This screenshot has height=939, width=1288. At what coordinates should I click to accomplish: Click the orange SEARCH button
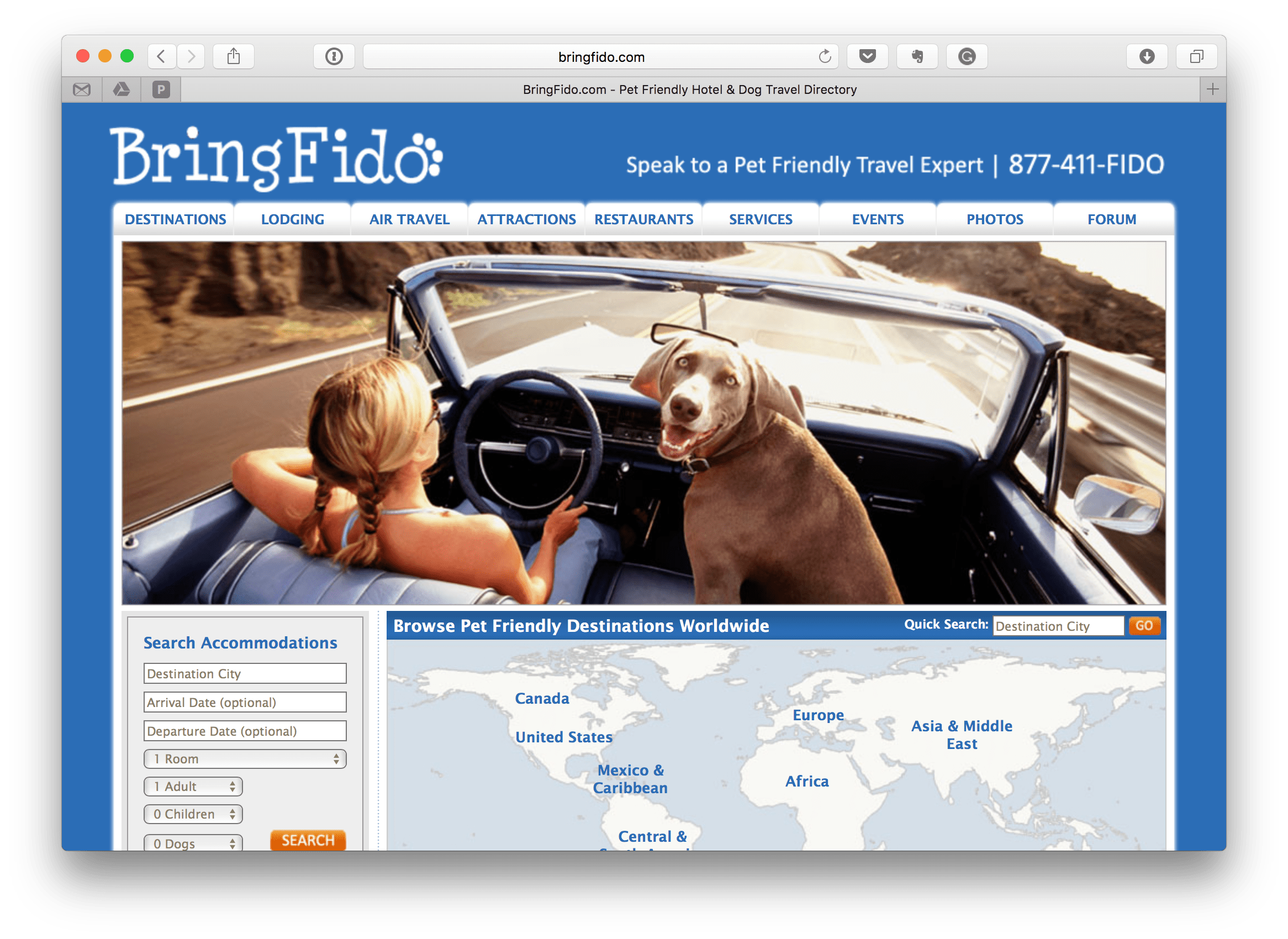308,840
